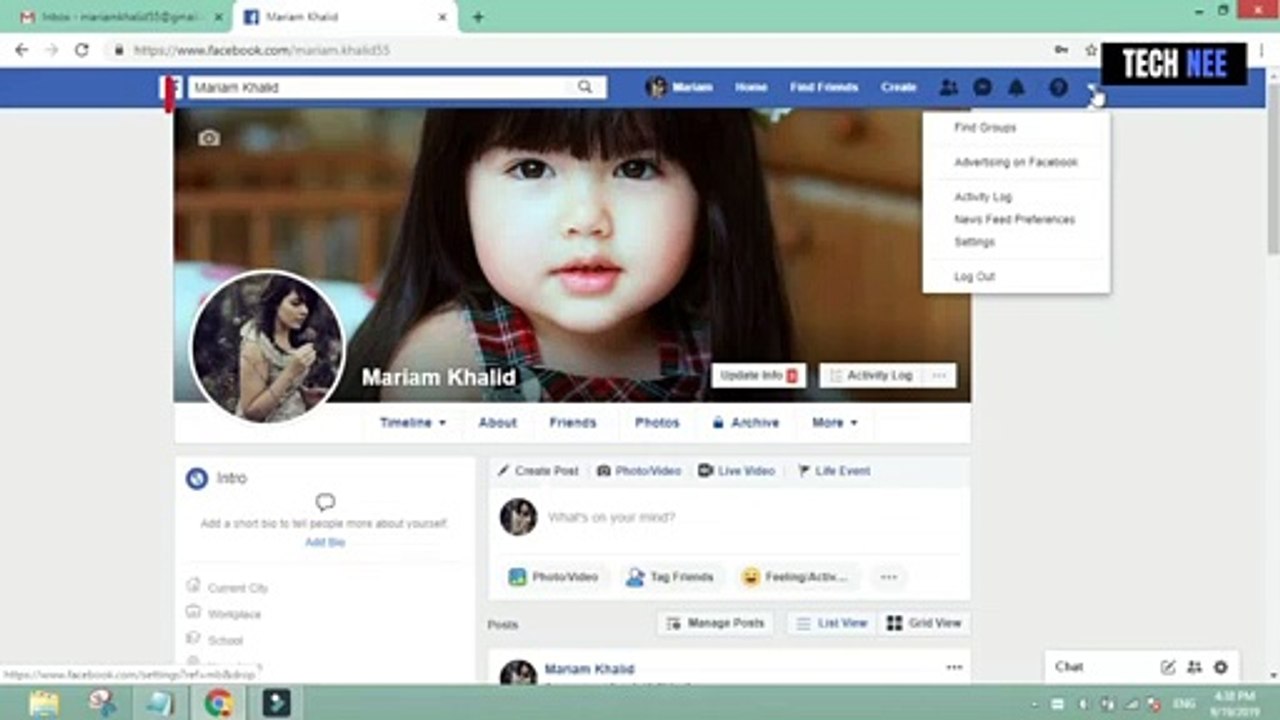Expand the More dropdown tab
The image size is (1280, 720).
click(x=835, y=423)
